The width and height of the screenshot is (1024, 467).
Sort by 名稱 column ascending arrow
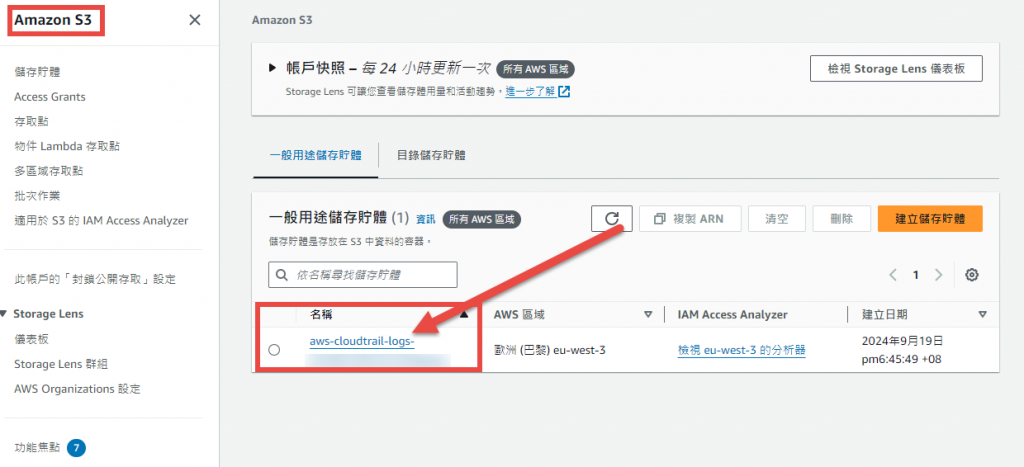click(x=464, y=314)
